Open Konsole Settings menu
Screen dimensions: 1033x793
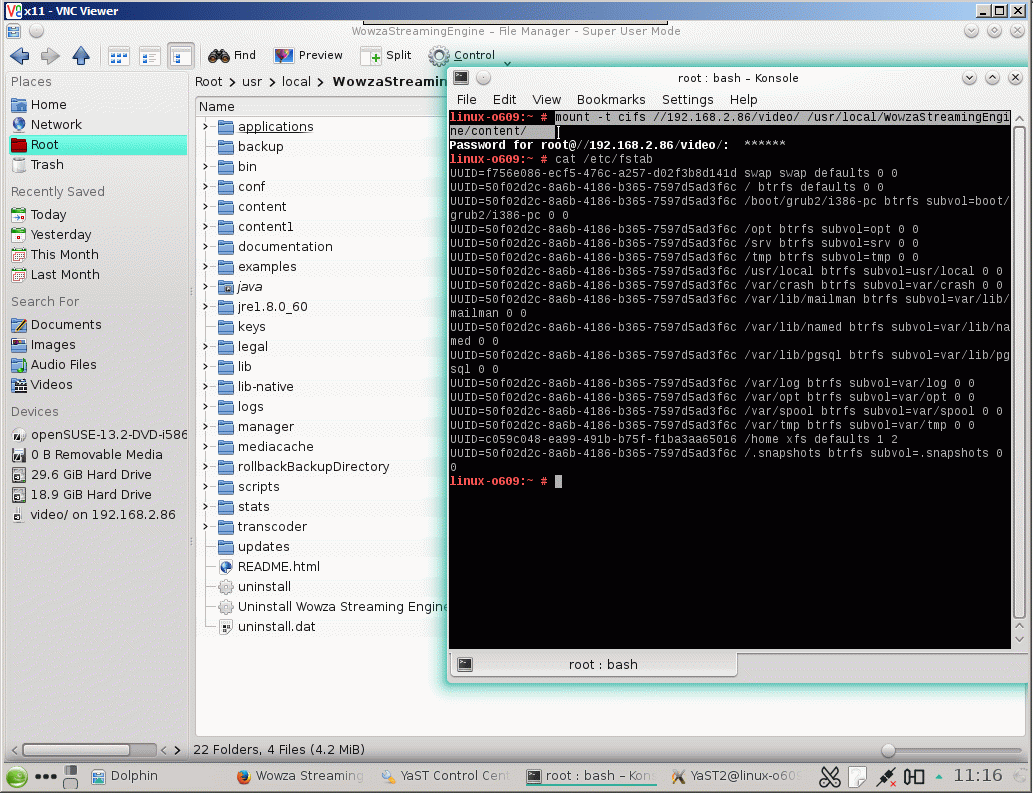688,99
